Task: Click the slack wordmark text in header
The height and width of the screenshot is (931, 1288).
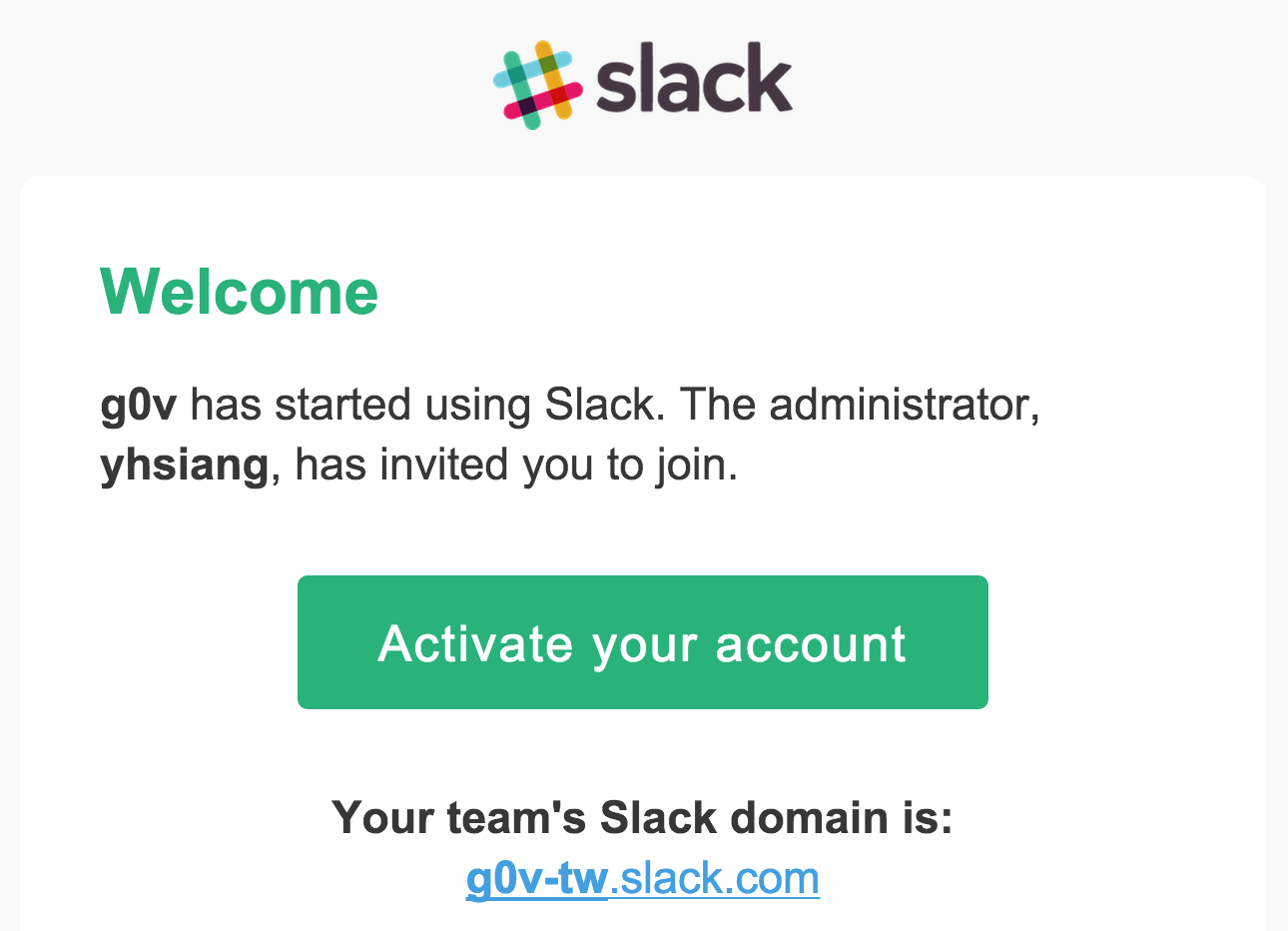Action: (x=694, y=79)
